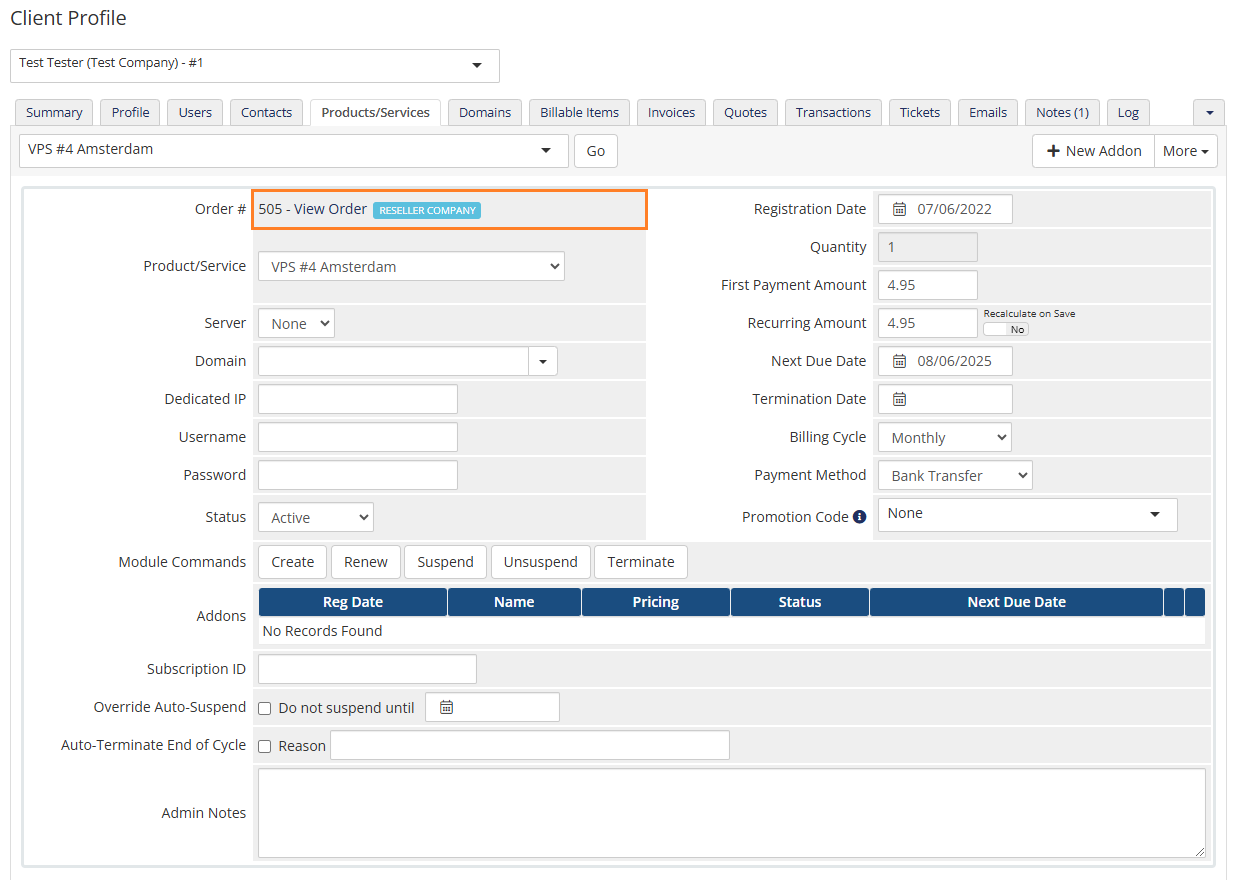Expand Domain field dropdown arrow

click(543, 361)
